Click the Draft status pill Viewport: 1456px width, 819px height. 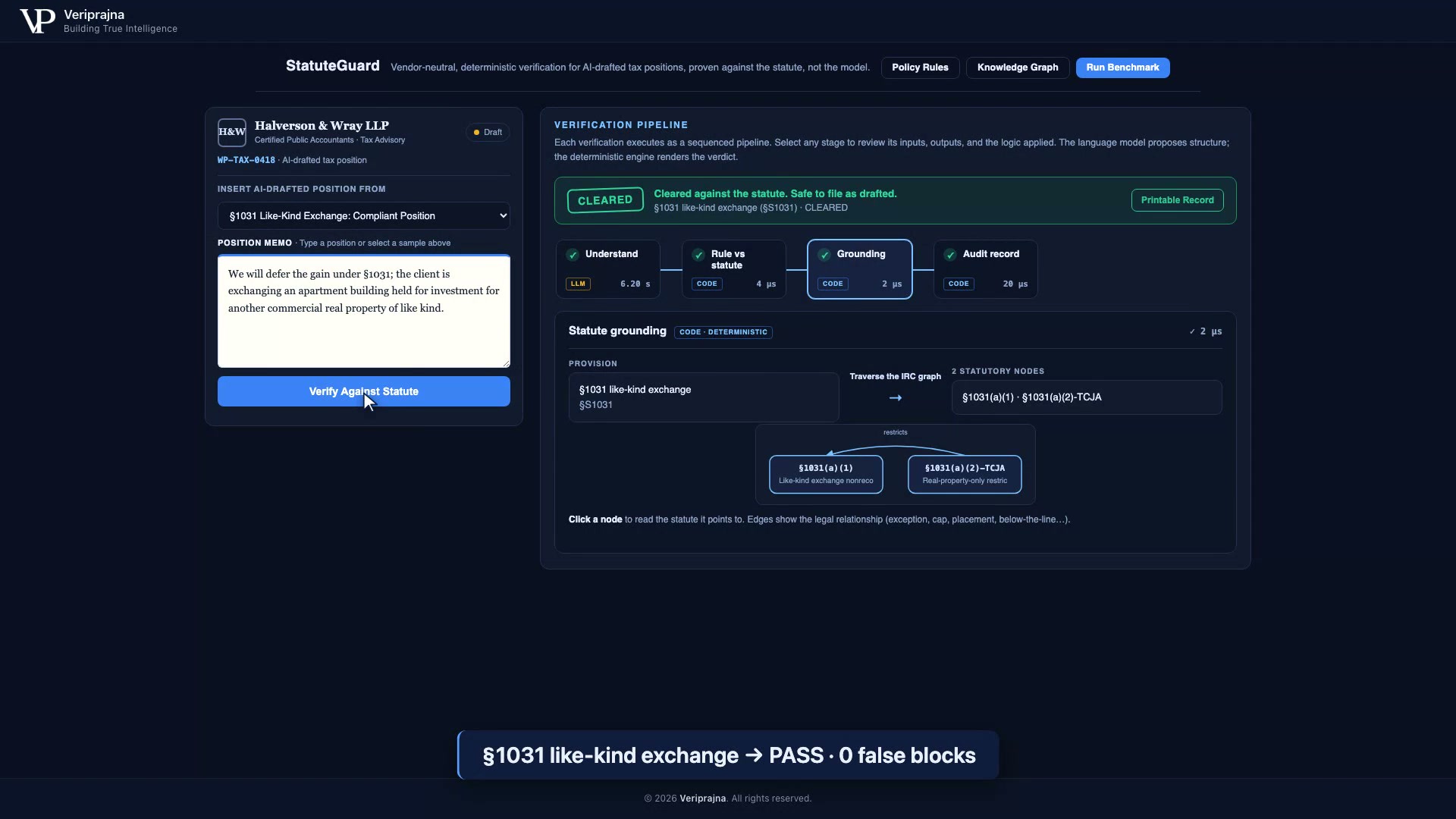click(488, 132)
